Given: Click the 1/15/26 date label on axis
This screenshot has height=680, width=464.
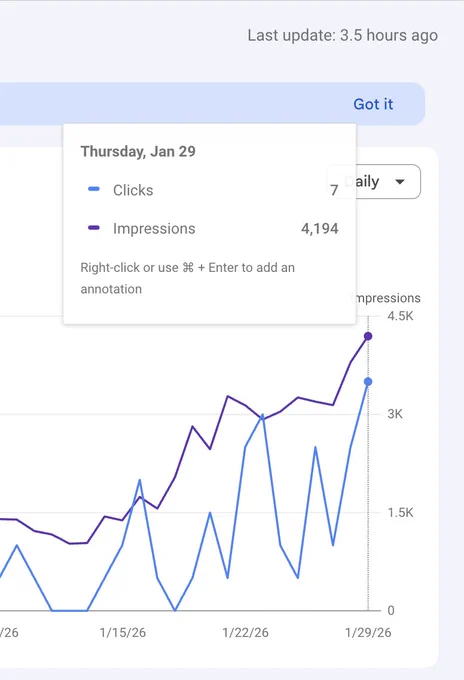Looking at the screenshot, I should pyautogui.click(x=123, y=632).
